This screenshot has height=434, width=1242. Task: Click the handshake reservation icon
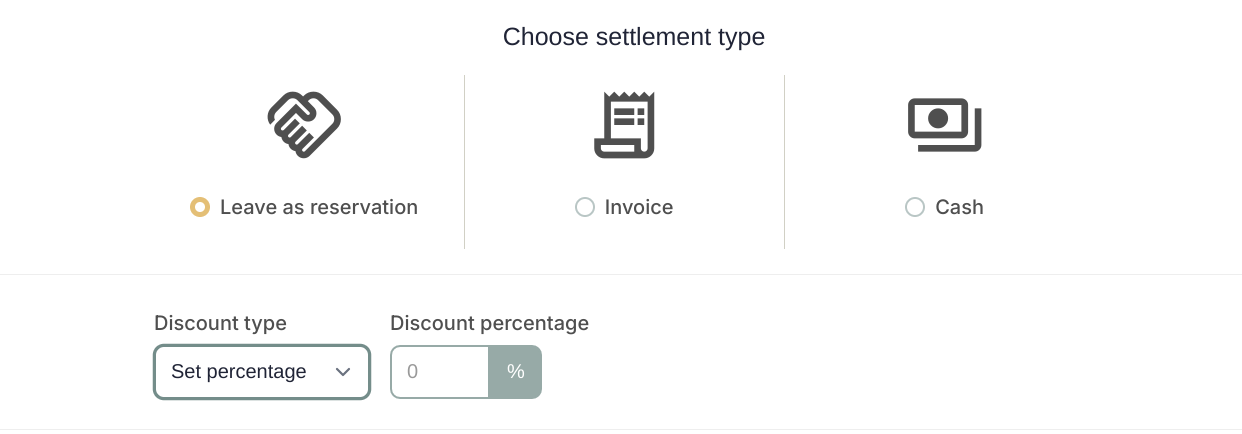(x=304, y=125)
